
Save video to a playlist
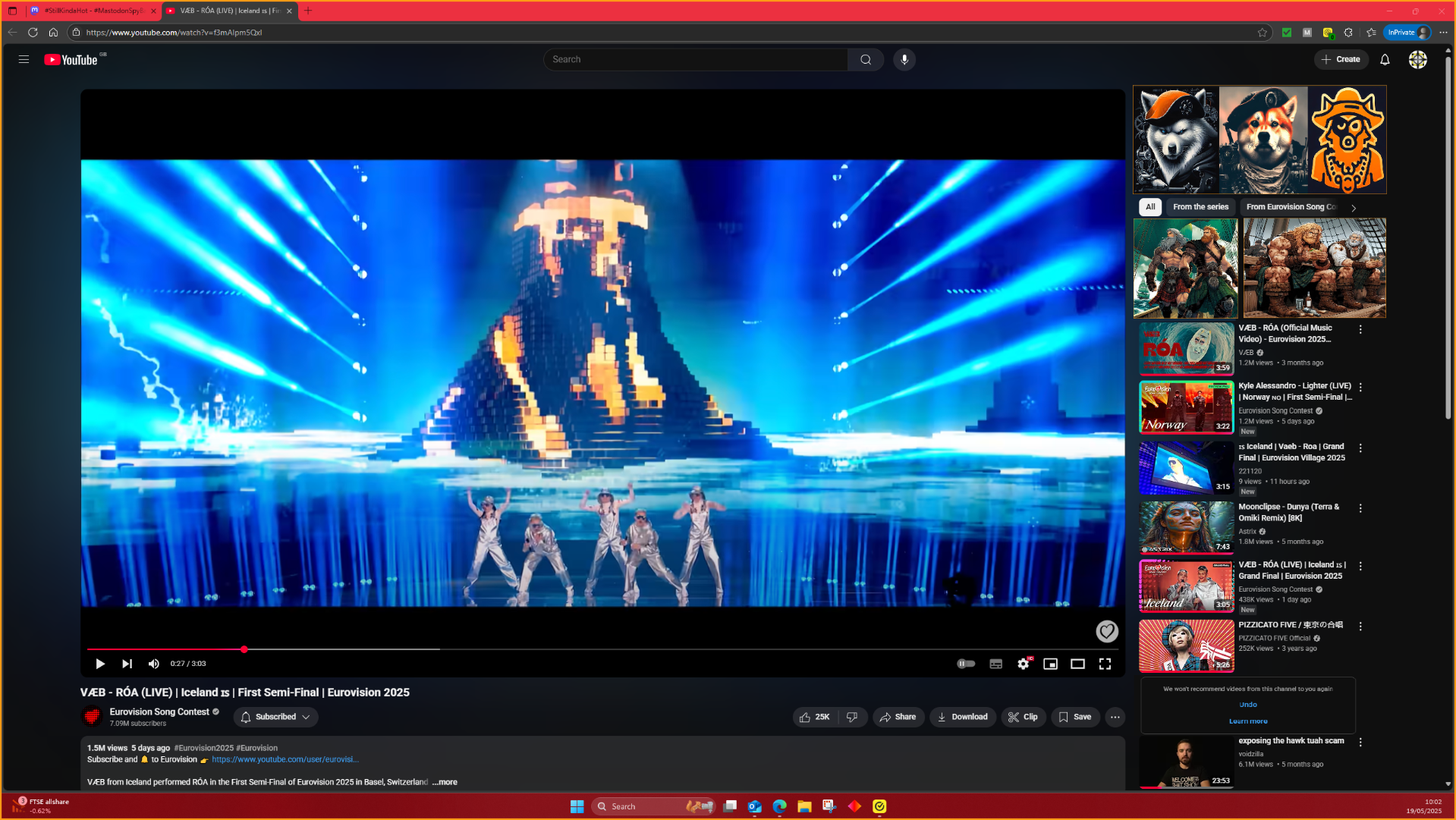coord(1075,717)
